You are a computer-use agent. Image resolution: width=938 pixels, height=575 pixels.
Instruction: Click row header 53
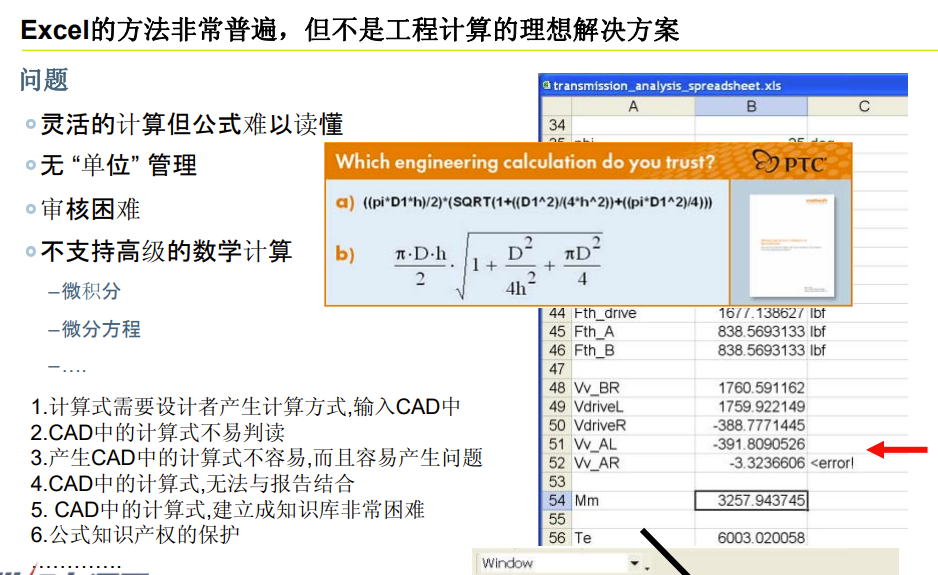click(x=556, y=482)
